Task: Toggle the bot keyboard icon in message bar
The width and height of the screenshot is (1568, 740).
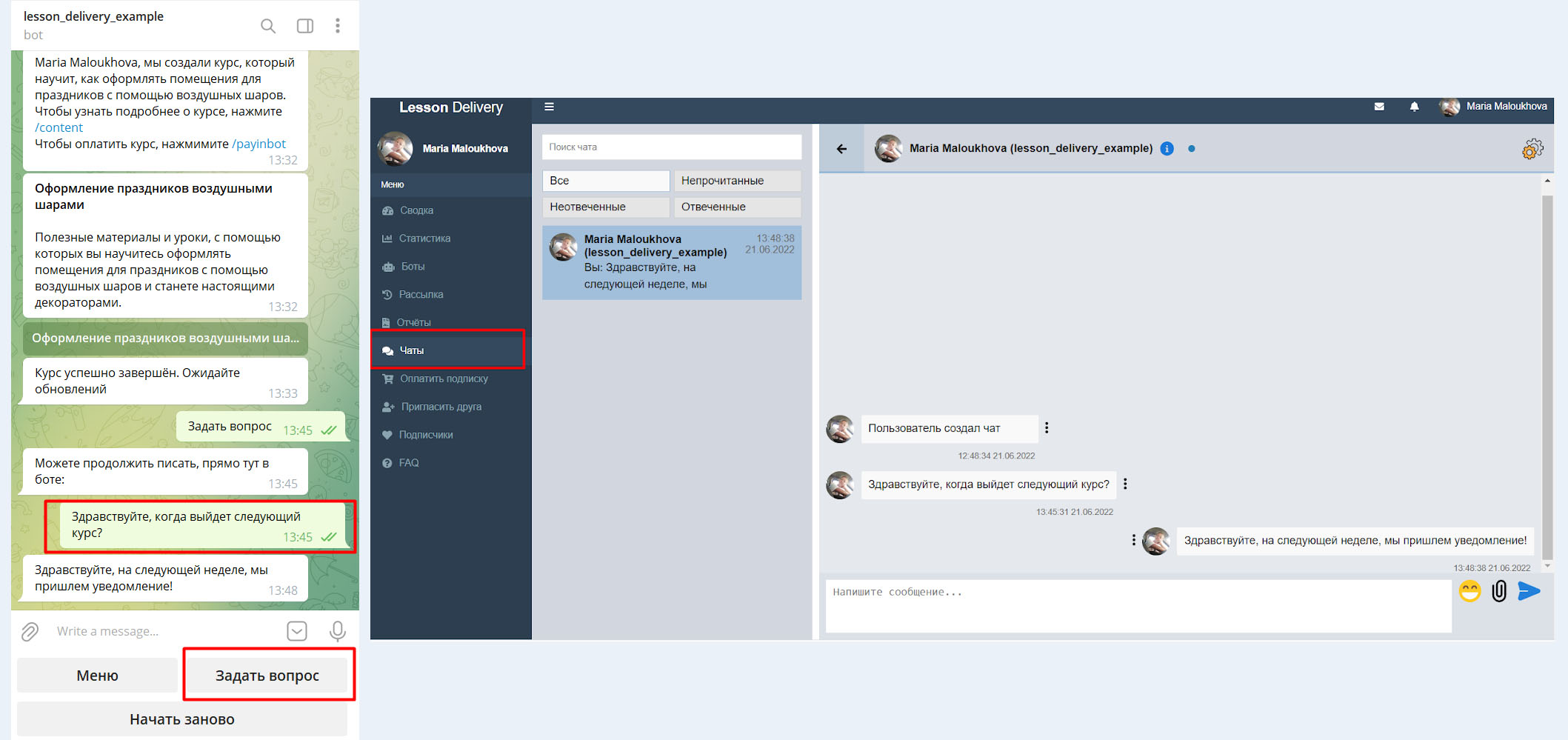Action: pyautogui.click(x=296, y=631)
